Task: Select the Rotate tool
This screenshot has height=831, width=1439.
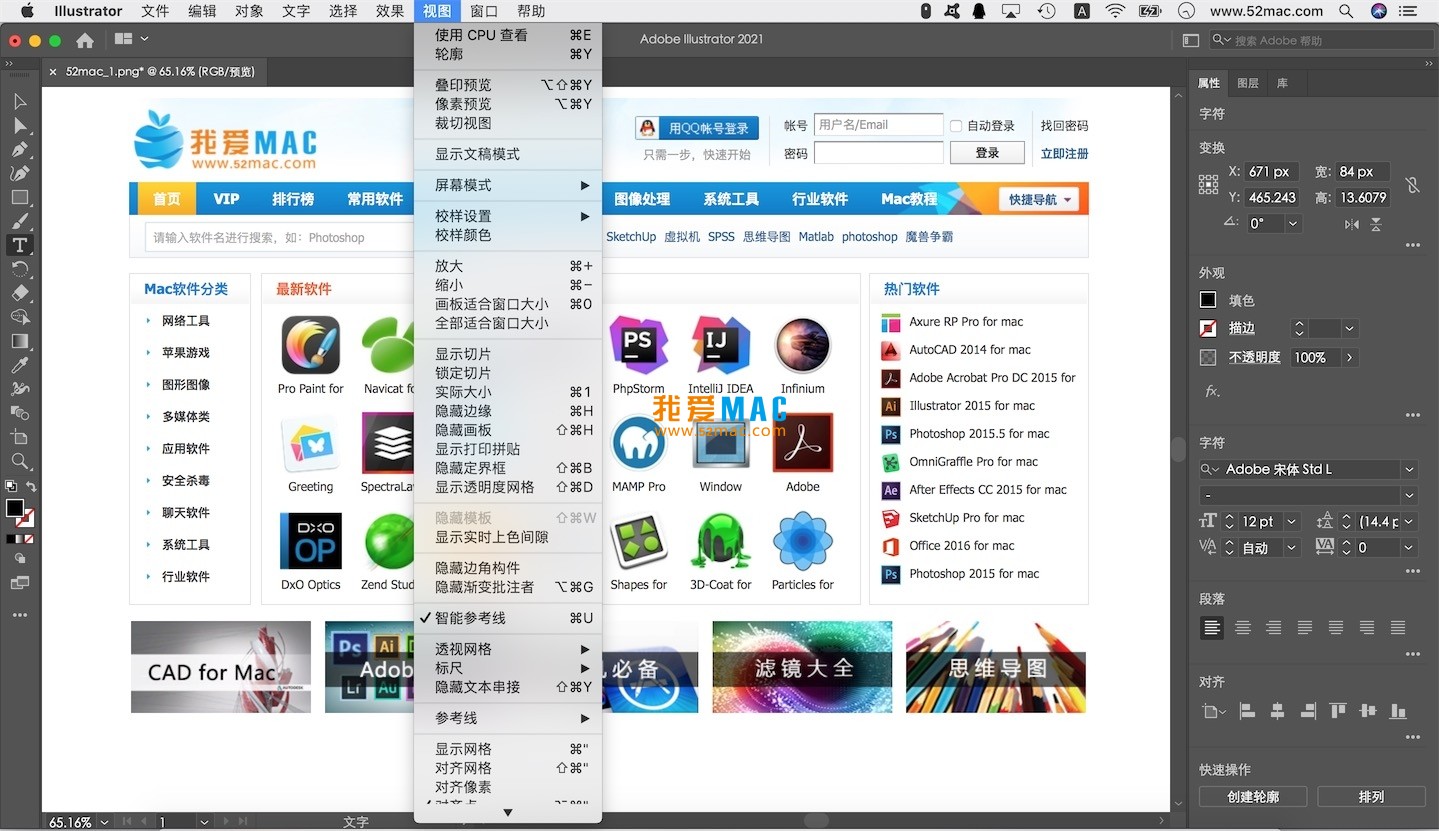Action: pos(20,269)
